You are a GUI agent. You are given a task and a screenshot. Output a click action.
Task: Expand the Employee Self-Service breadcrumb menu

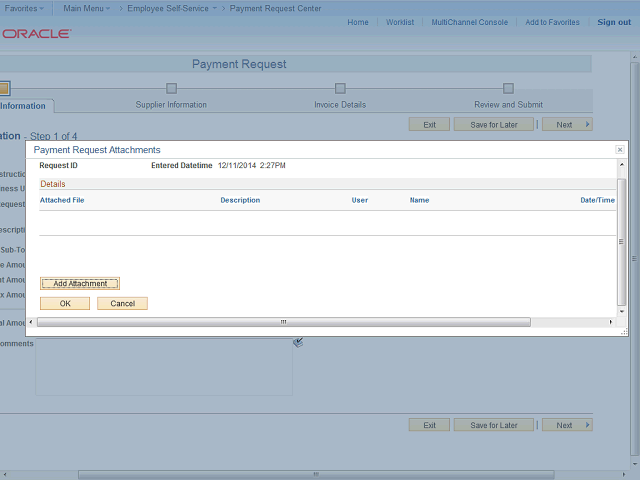(171, 8)
